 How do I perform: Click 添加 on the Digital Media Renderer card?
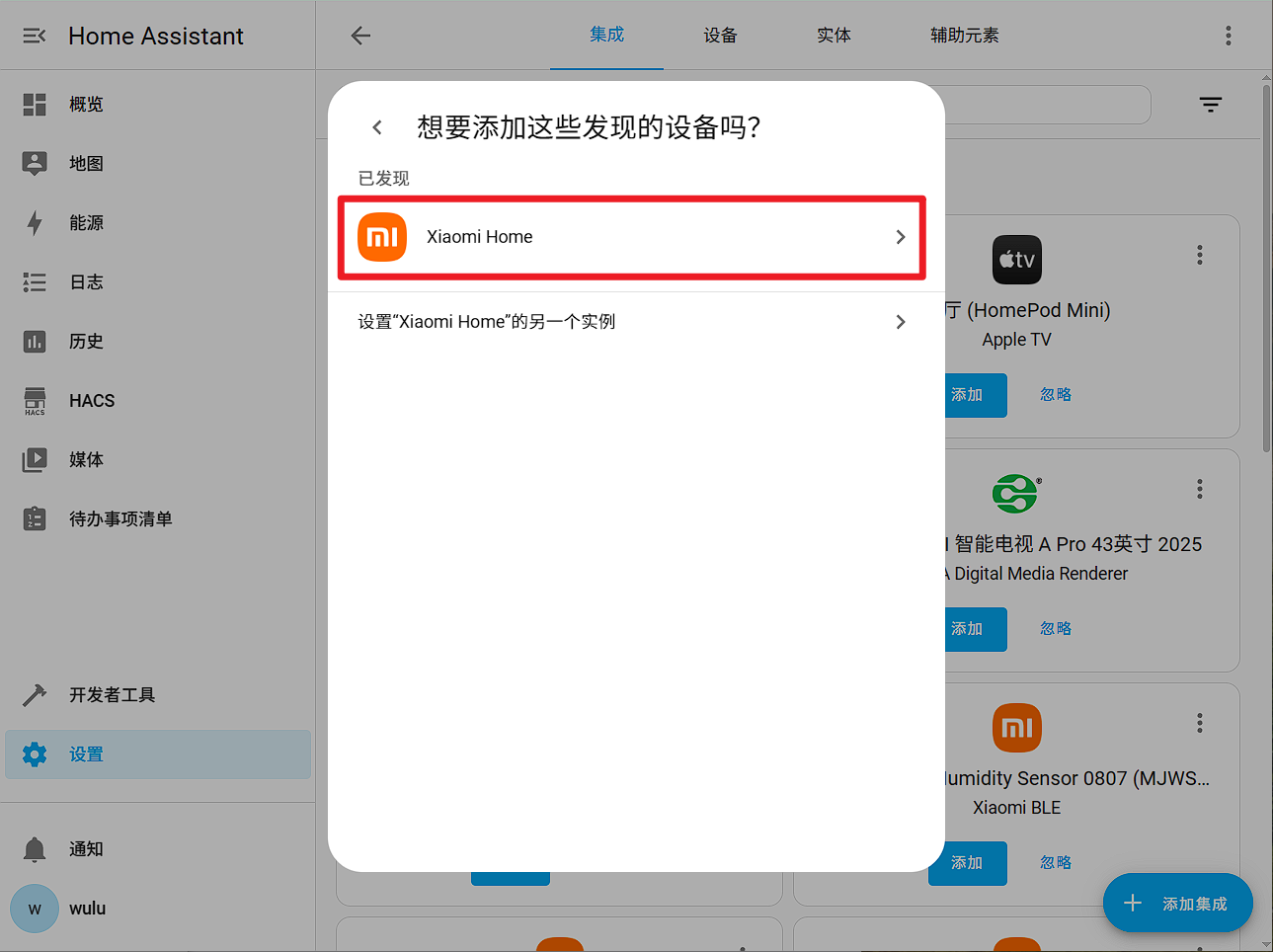[x=968, y=629]
